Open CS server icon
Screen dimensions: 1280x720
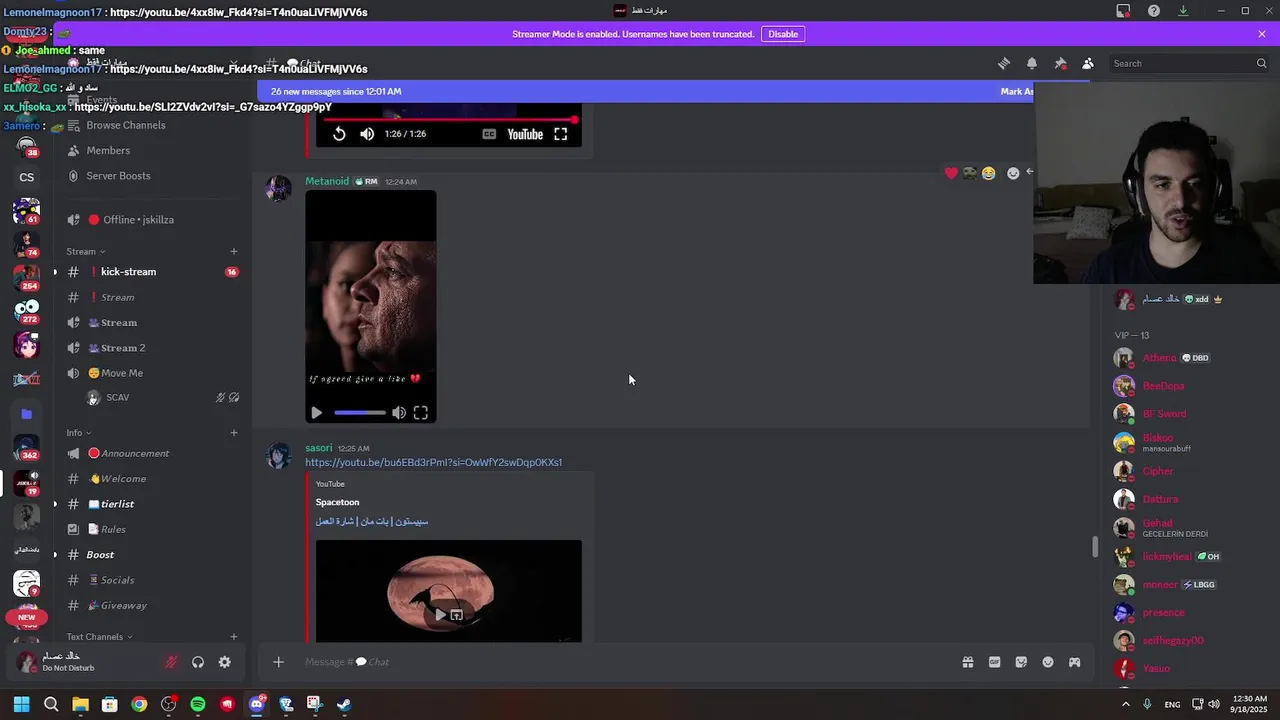pyautogui.click(x=27, y=177)
